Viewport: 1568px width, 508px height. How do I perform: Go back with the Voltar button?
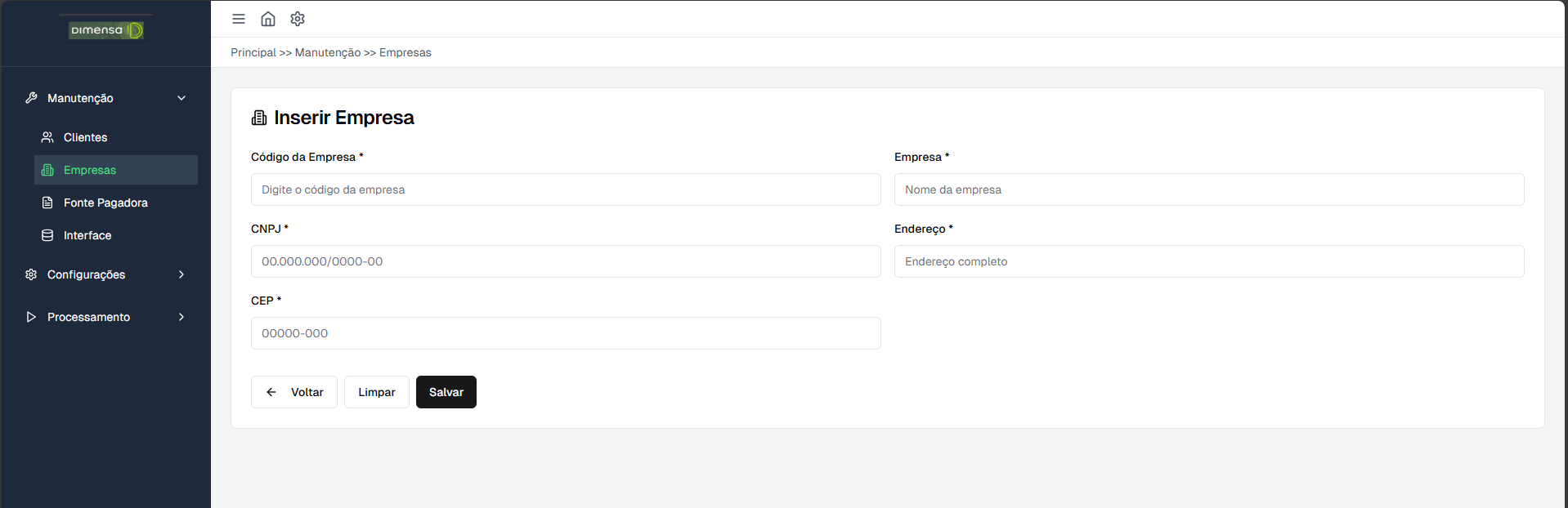(294, 392)
